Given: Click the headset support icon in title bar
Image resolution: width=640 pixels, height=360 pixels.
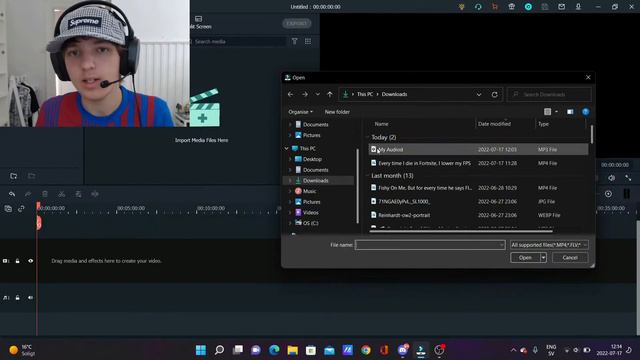Looking at the screenshot, I should (x=478, y=7).
